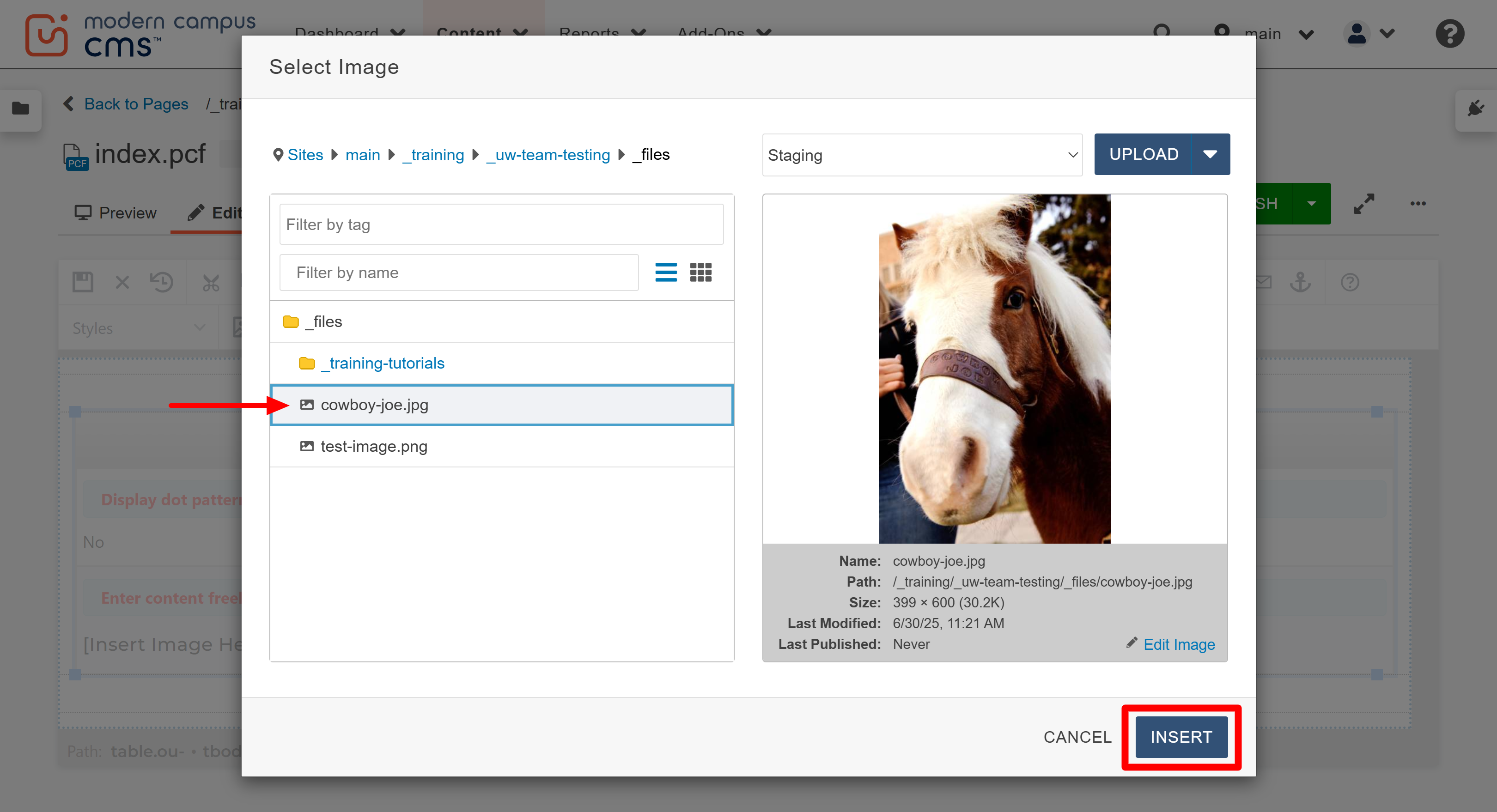Viewport: 1497px width, 812px height.
Task: Click the user account icon in the header
Action: point(1357,34)
